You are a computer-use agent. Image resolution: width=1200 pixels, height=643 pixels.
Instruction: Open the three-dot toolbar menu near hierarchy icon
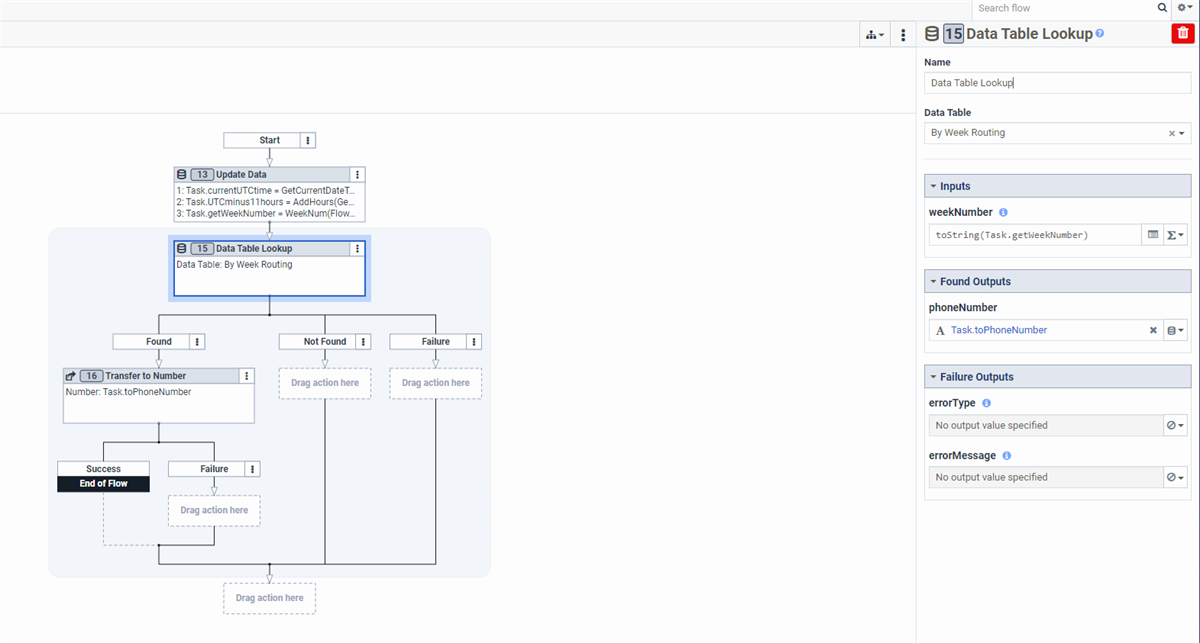[x=903, y=34]
